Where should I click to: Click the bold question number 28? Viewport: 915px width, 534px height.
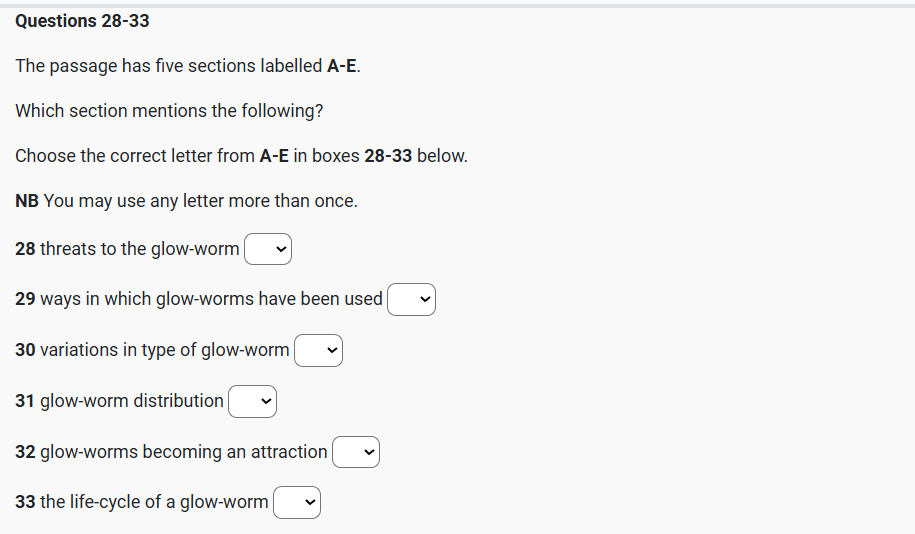tap(26, 249)
